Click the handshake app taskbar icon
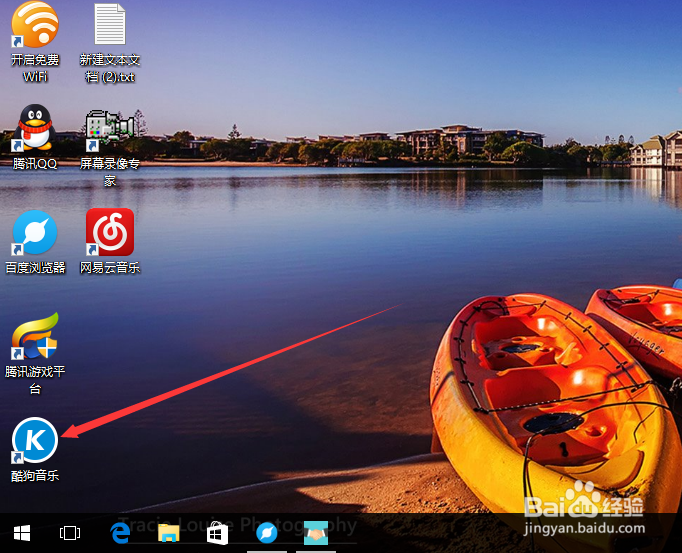The width and height of the screenshot is (682, 553). click(x=316, y=533)
